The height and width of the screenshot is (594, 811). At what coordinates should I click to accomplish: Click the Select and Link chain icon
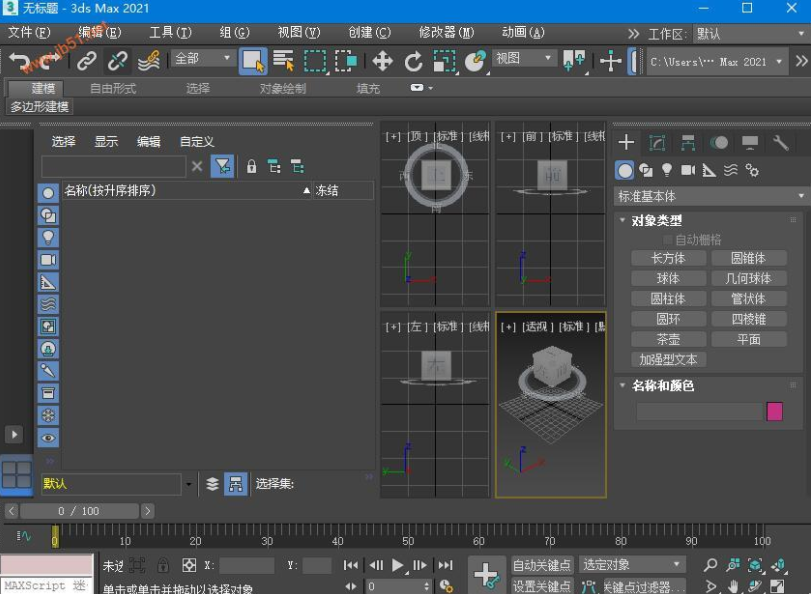[x=86, y=62]
